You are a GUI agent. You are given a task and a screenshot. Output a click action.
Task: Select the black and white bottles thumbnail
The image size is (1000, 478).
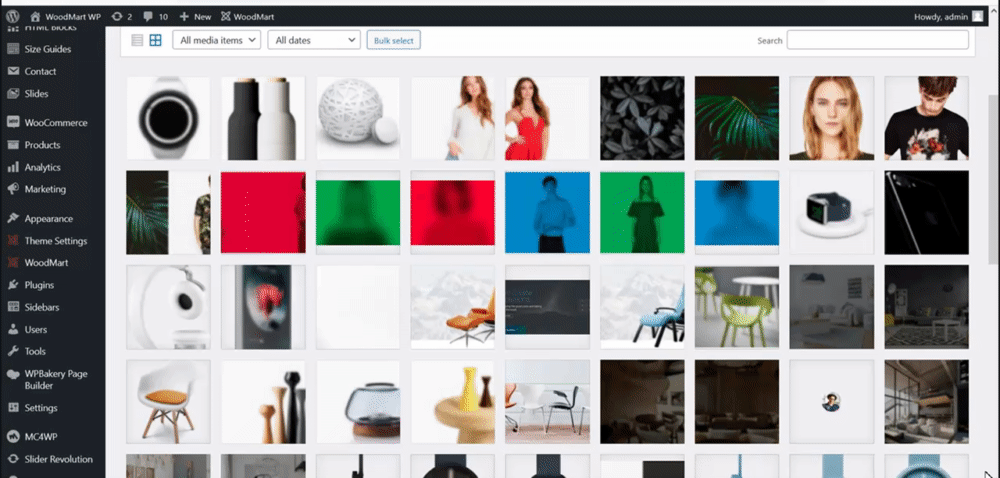[263, 118]
